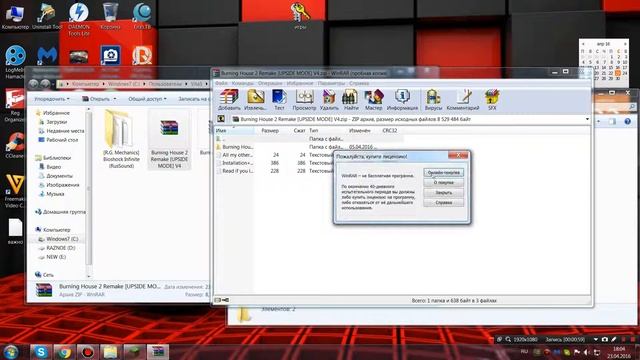Screen dimensions: 640x360
Task: Click the Тест (Test) toolbar icon
Action: pyautogui.click(x=279, y=100)
